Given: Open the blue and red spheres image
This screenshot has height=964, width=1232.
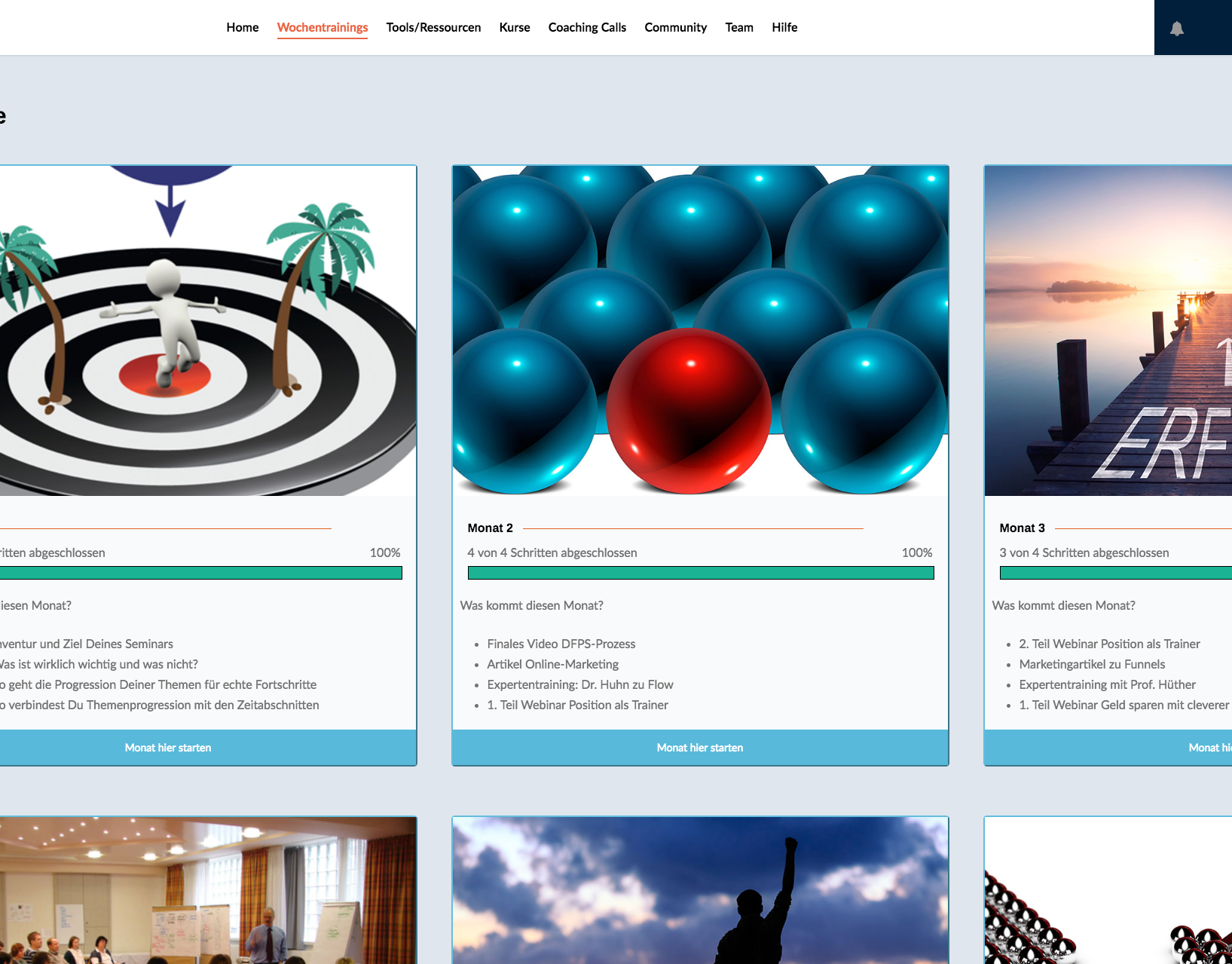Looking at the screenshot, I should click(700, 331).
